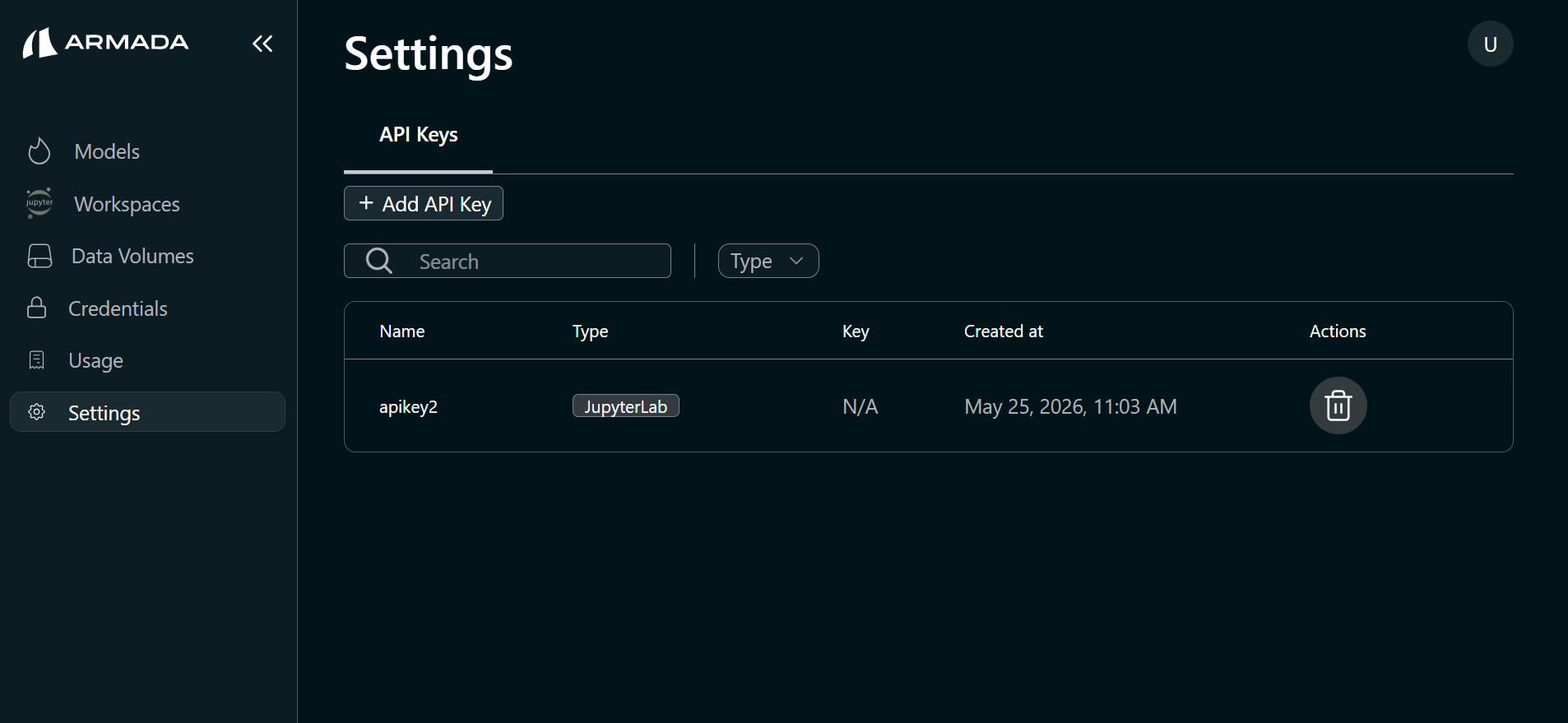The image size is (1568, 723).
Task: Click the Add API Key button
Action: click(x=423, y=203)
